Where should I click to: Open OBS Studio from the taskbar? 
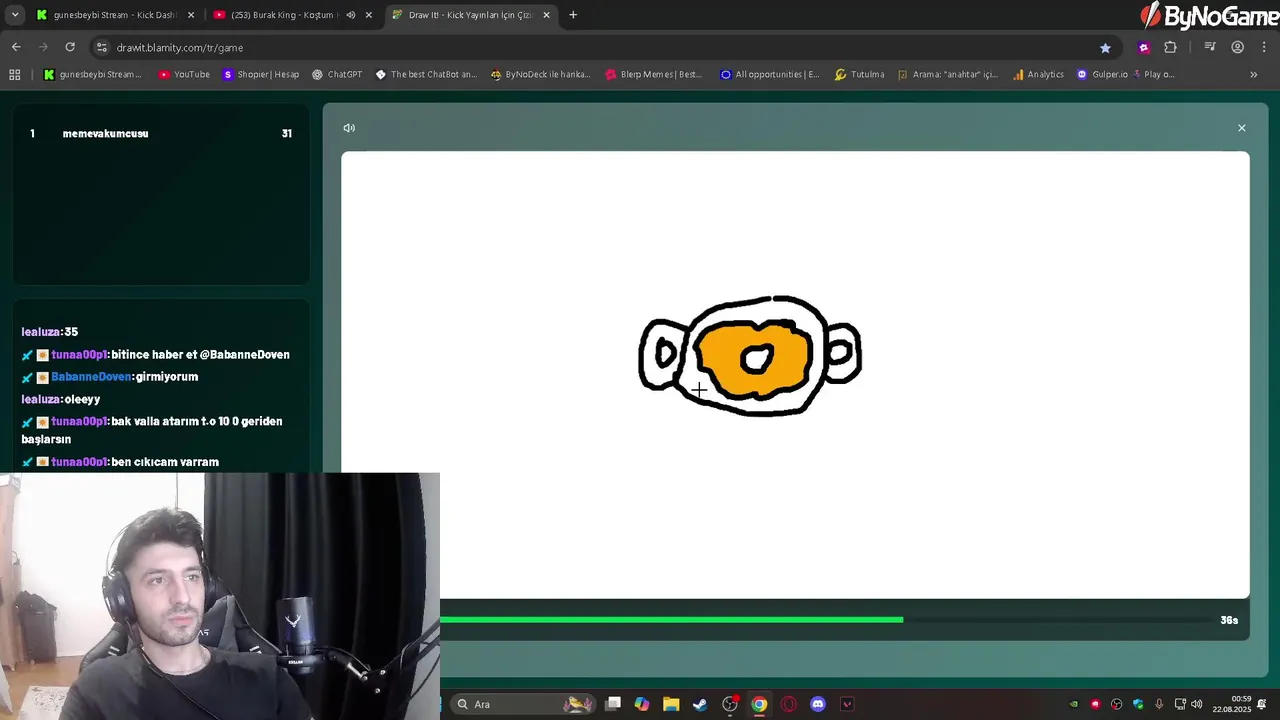pos(730,704)
